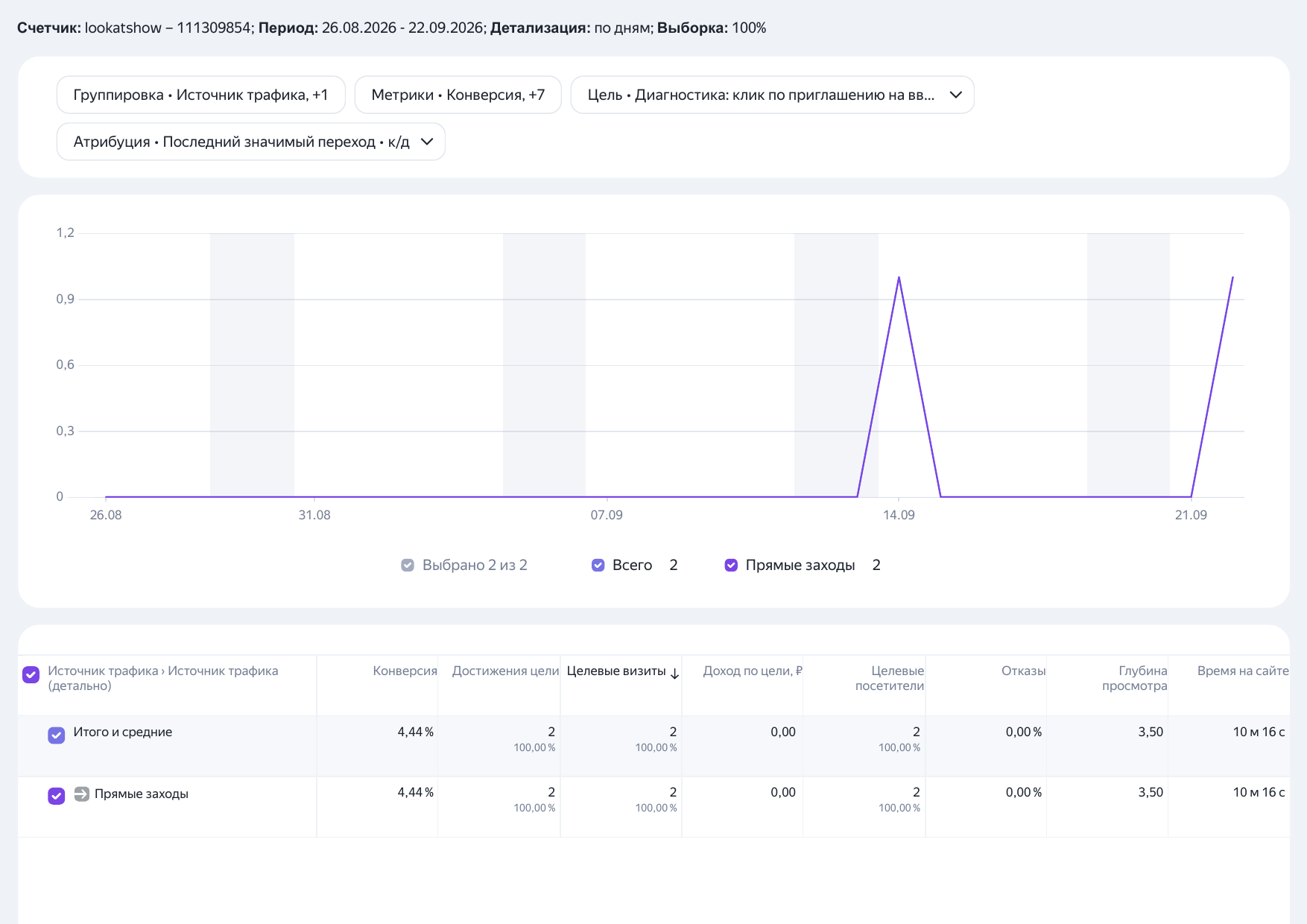Click the 31.08 date label on chart axis
Viewport: 1307px width, 924px height.
coord(314,515)
